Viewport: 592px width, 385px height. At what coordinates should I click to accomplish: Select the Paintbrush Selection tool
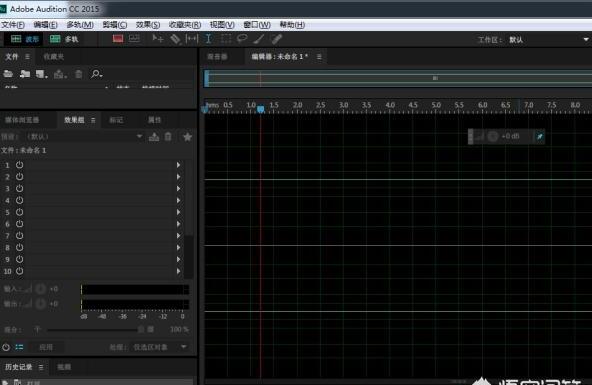(259, 39)
